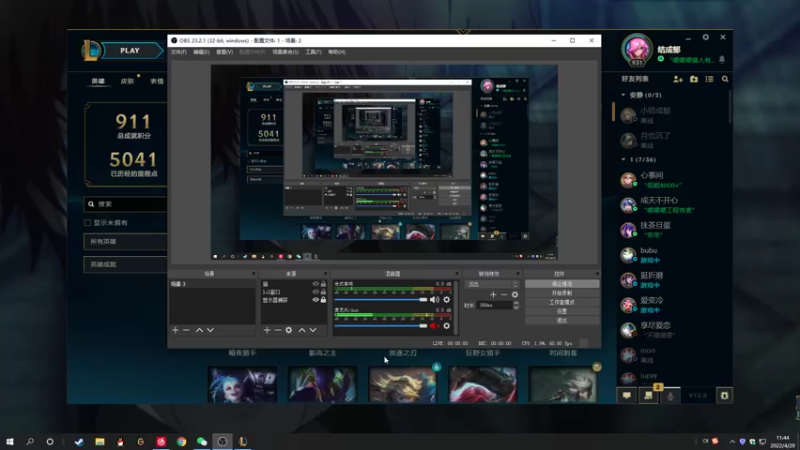Remove the selected scene with minus icon
800x450 pixels.
(x=186, y=330)
